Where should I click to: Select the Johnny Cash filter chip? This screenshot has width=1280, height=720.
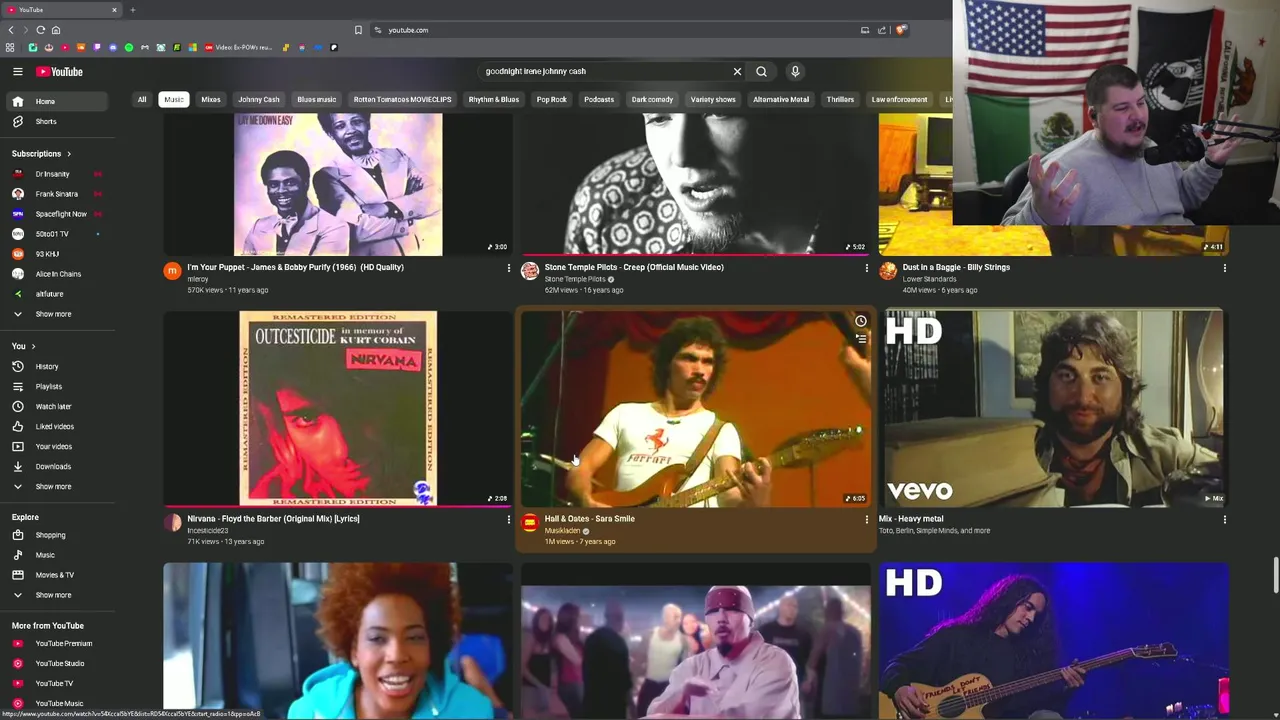(x=259, y=99)
